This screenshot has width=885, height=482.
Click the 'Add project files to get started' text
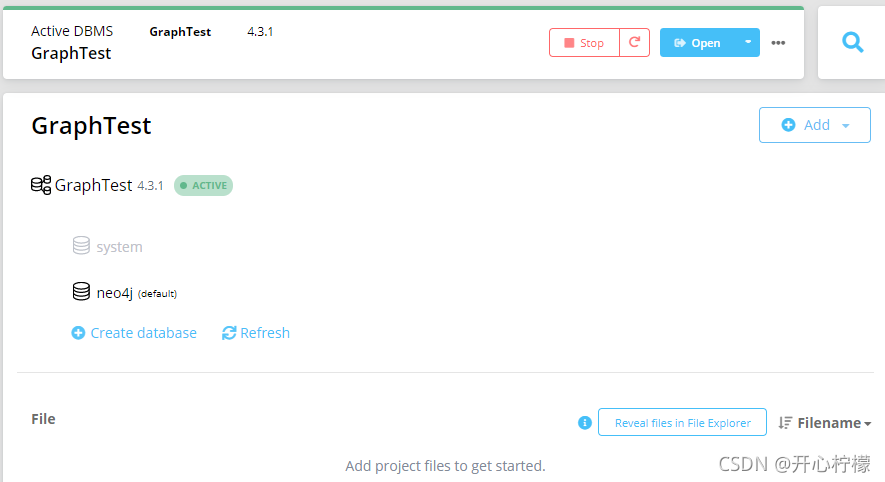click(x=445, y=466)
